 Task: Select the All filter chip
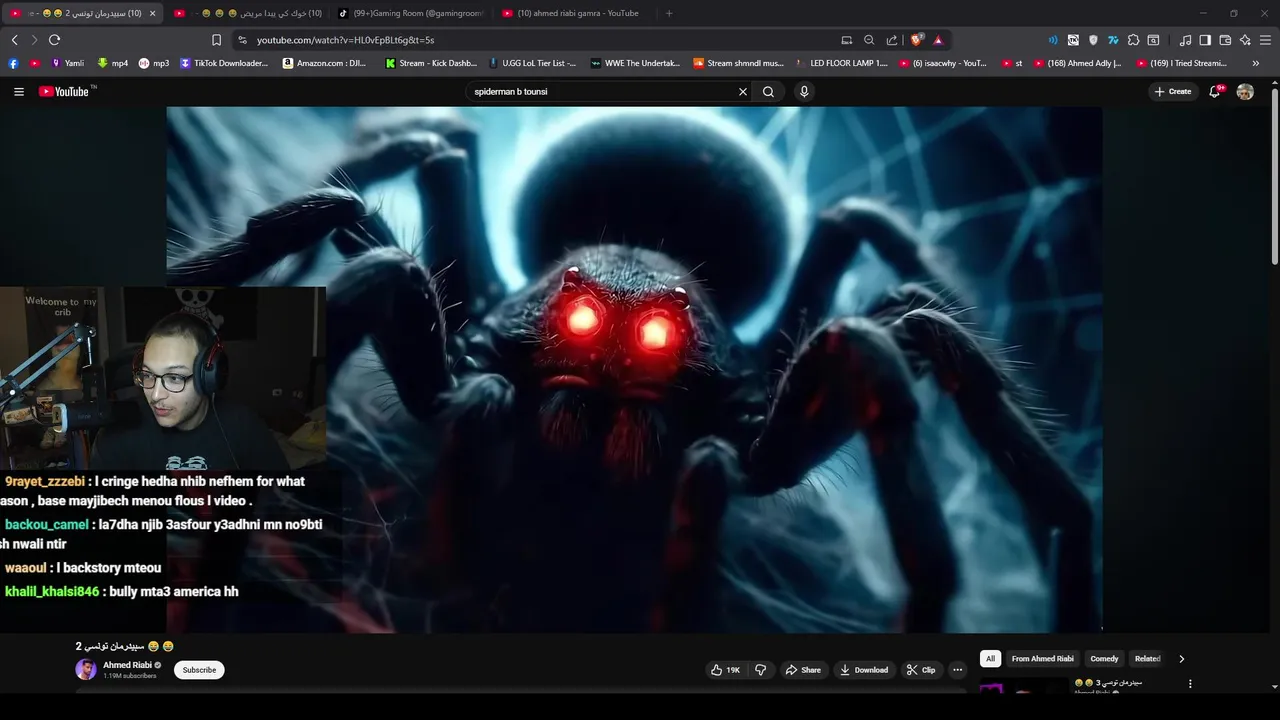[990, 659]
